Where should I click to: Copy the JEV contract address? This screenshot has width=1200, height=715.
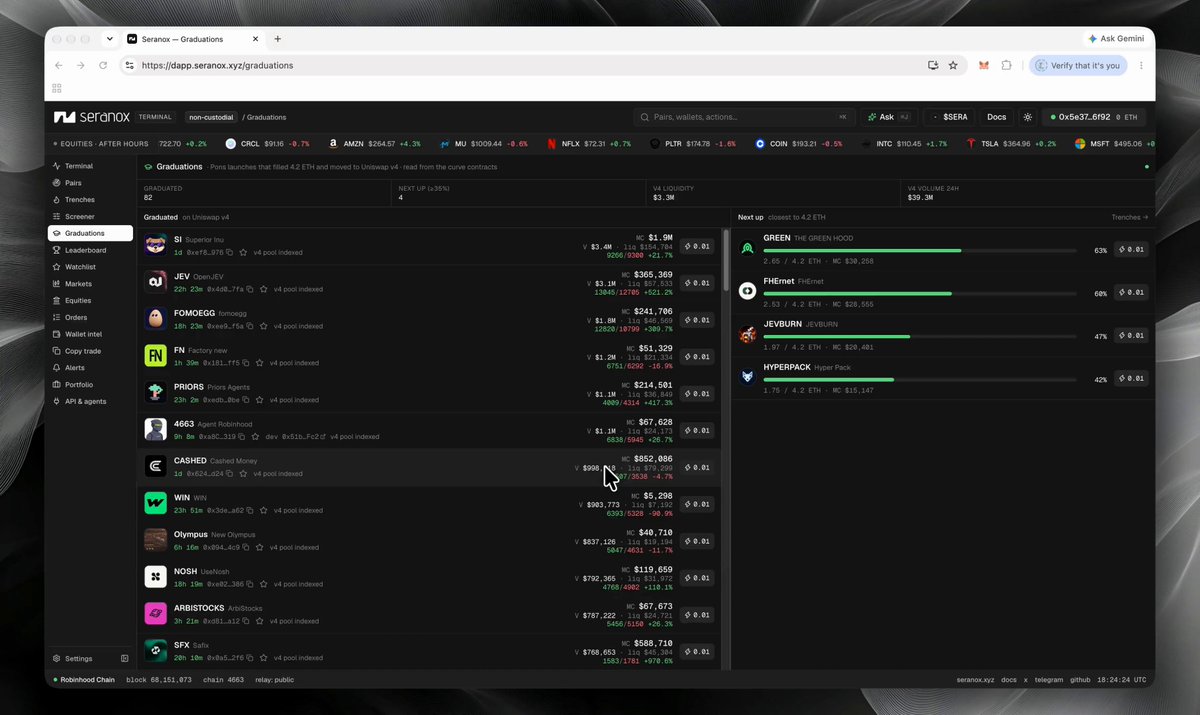250,289
